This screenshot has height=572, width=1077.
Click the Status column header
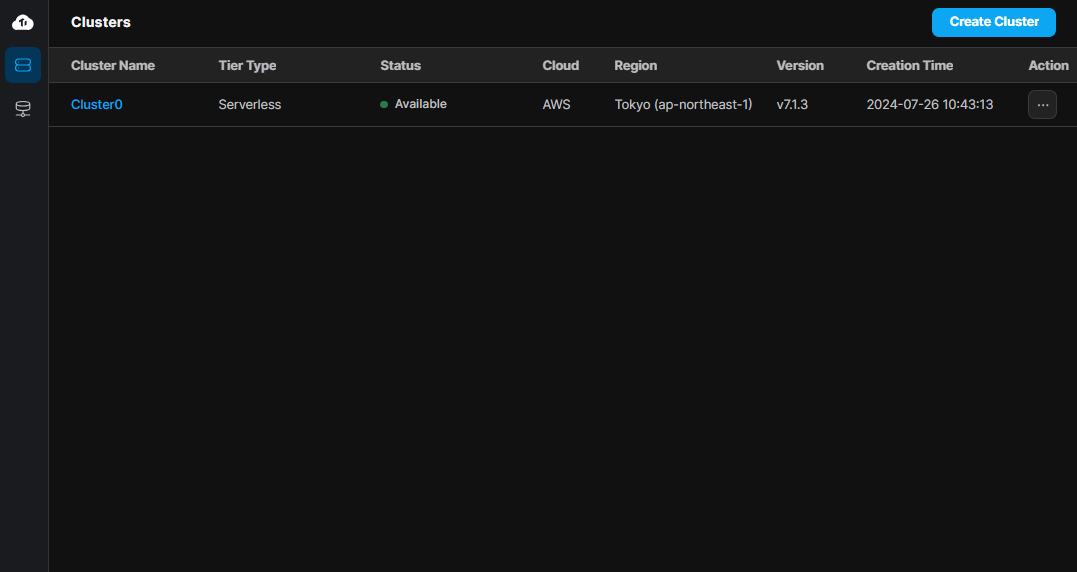(x=400, y=65)
